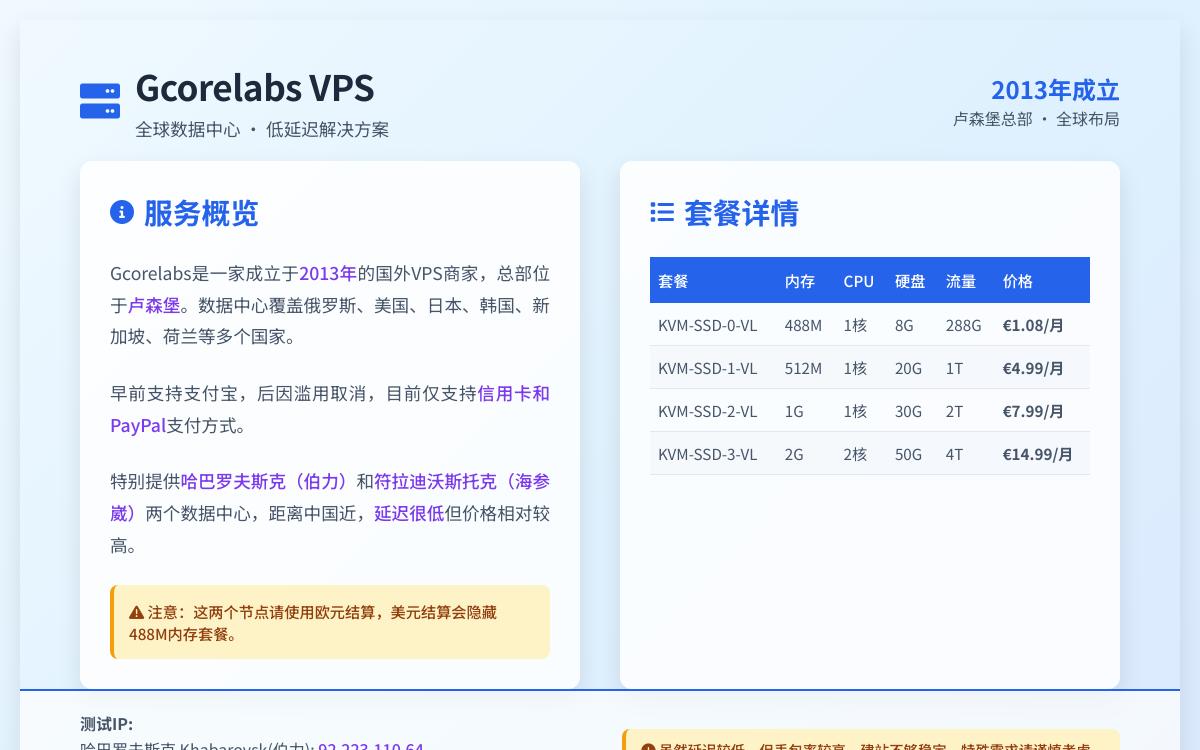
Task: Click the alert icon in the bottom yellow notice
Action: [x=646, y=745]
